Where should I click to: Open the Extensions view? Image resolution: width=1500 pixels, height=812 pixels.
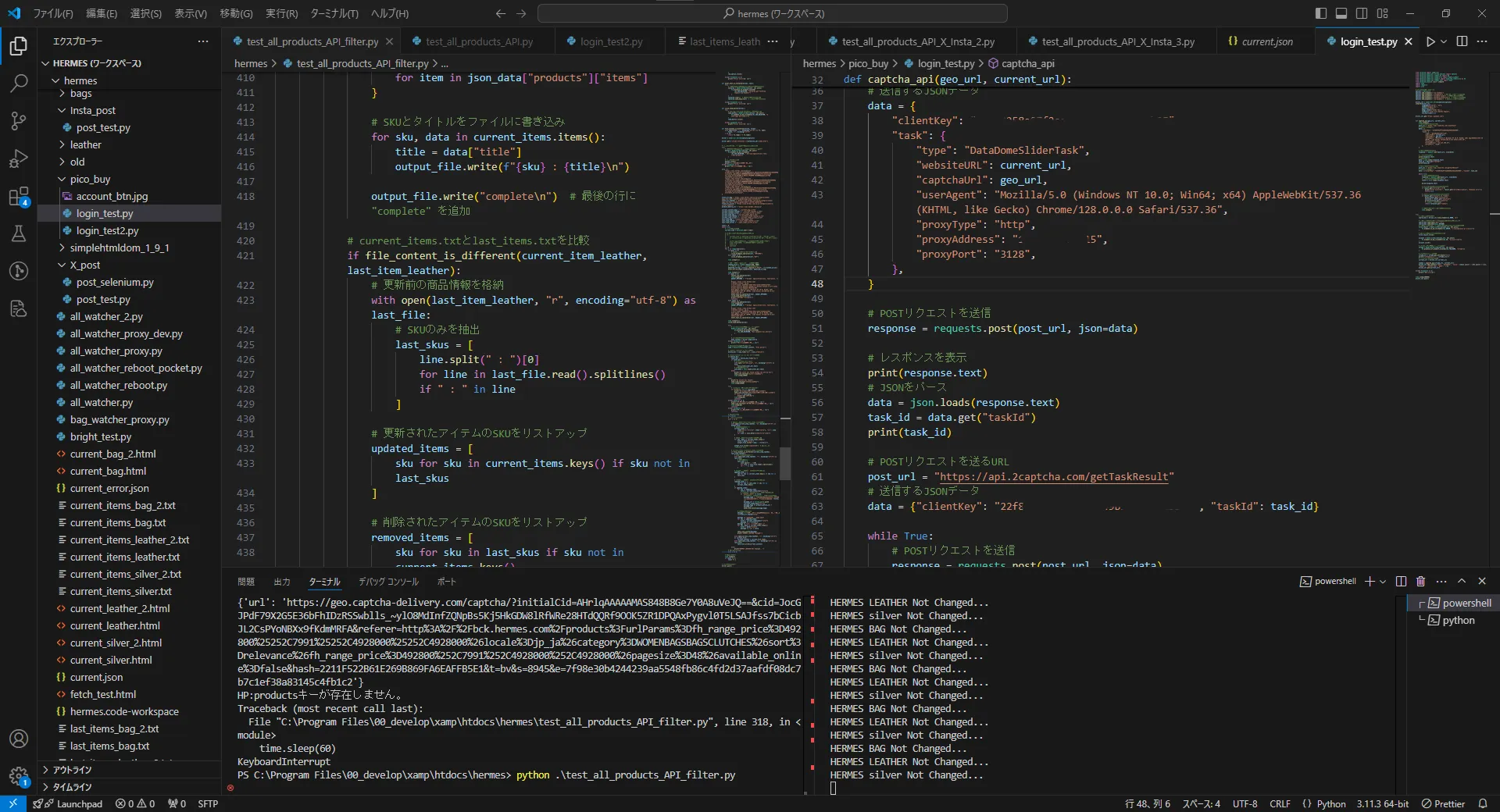coord(19,196)
